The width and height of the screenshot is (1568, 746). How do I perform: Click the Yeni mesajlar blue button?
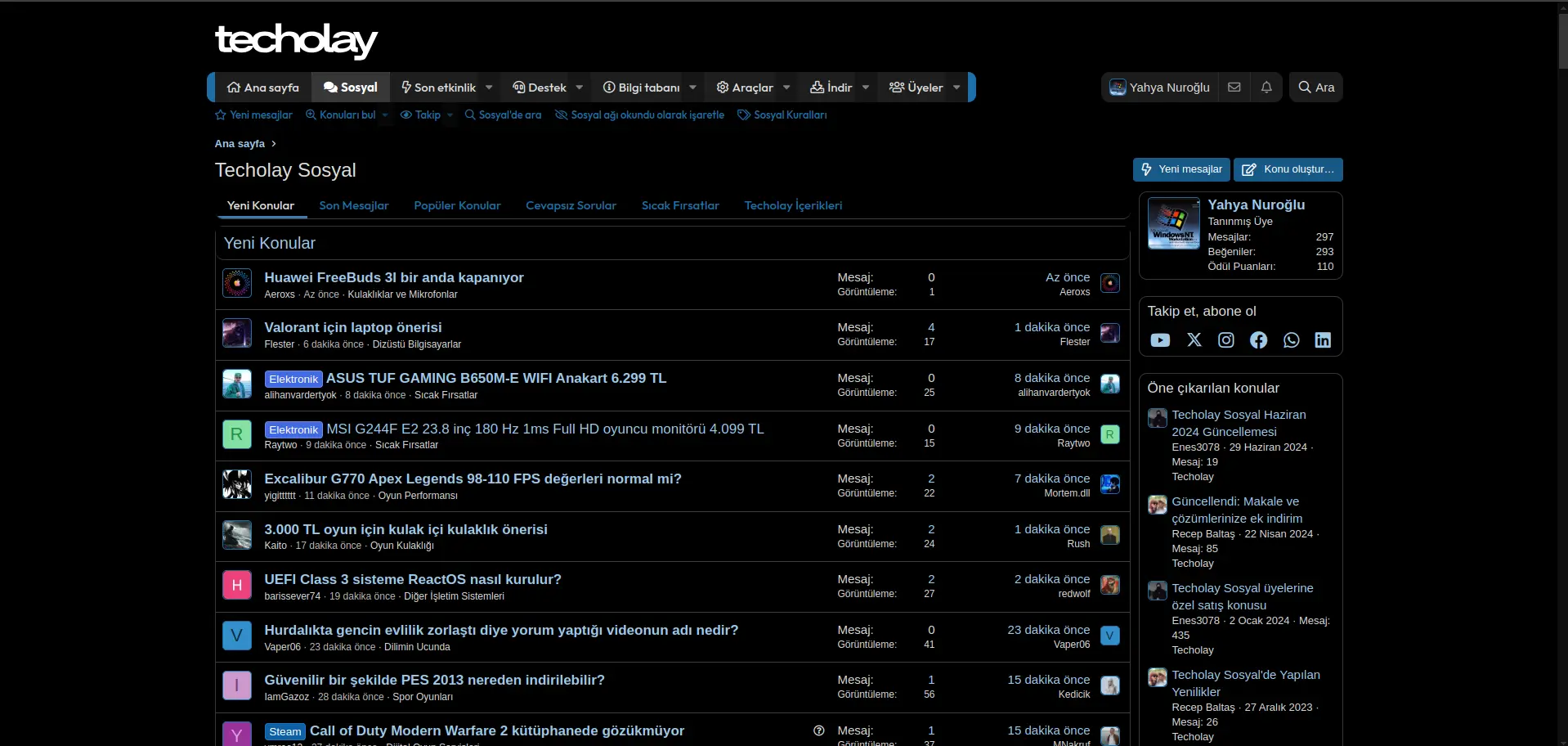[x=1182, y=169]
